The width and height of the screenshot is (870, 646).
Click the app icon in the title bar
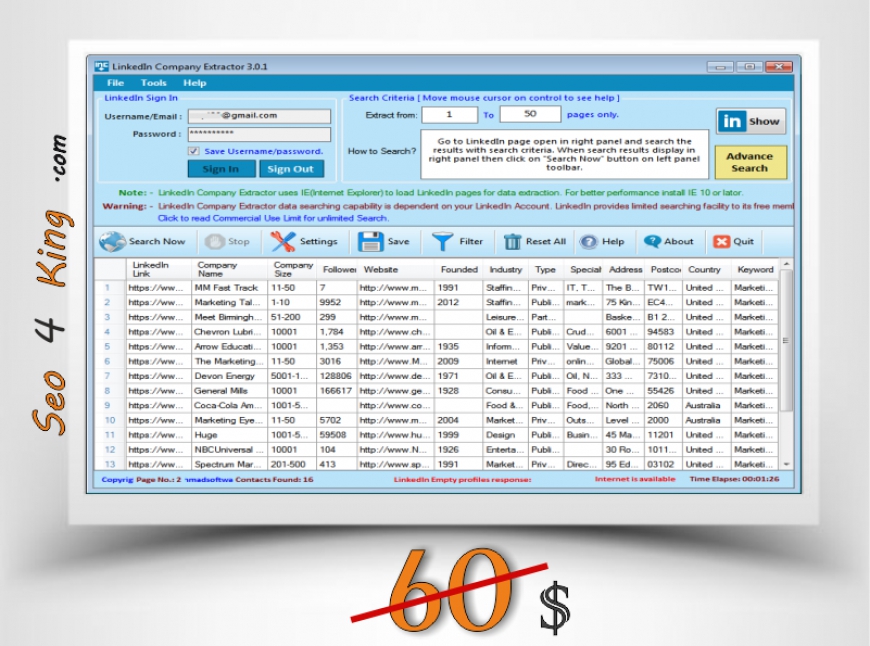(102, 66)
